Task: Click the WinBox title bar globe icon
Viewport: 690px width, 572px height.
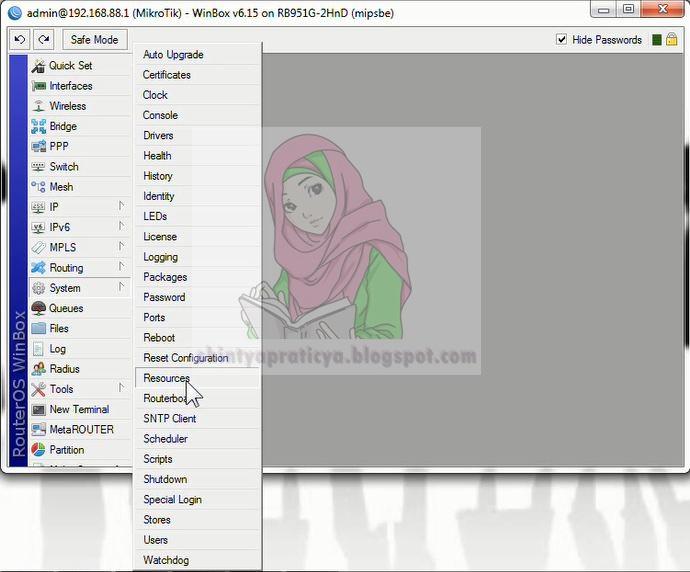Action: tap(15, 13)
